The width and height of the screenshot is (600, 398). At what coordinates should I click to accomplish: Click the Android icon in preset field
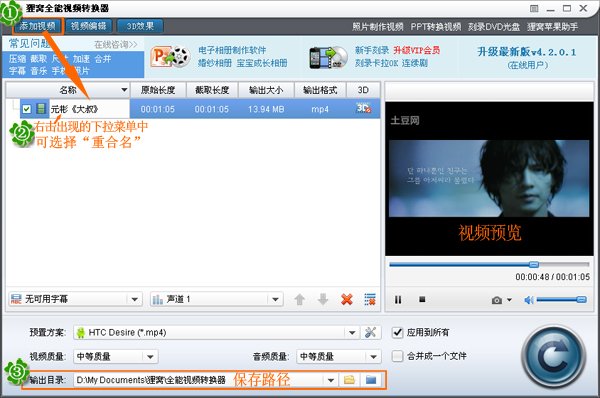pos(80,333)
